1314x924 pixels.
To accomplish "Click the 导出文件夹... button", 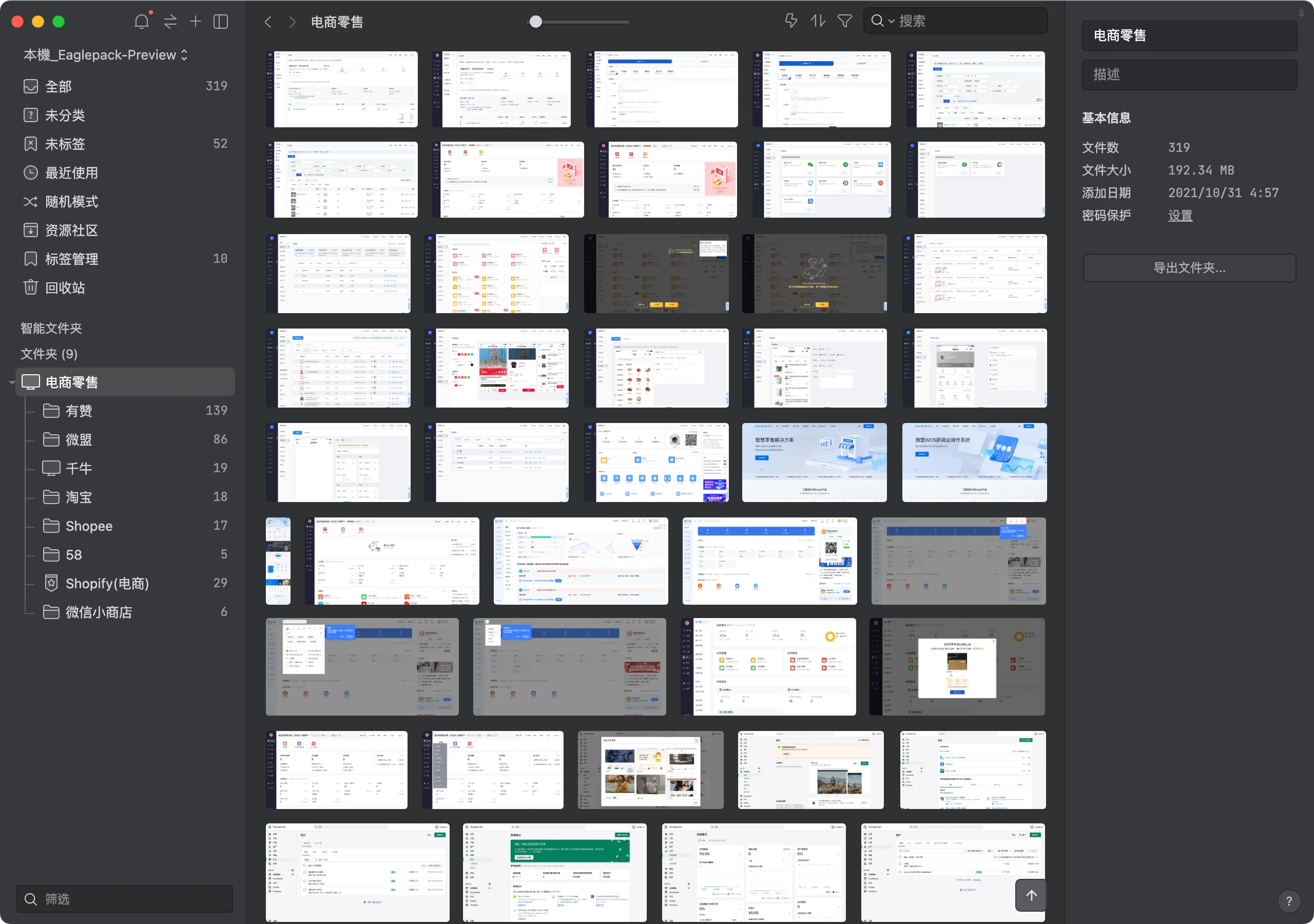I will (x=1189, y=268).
